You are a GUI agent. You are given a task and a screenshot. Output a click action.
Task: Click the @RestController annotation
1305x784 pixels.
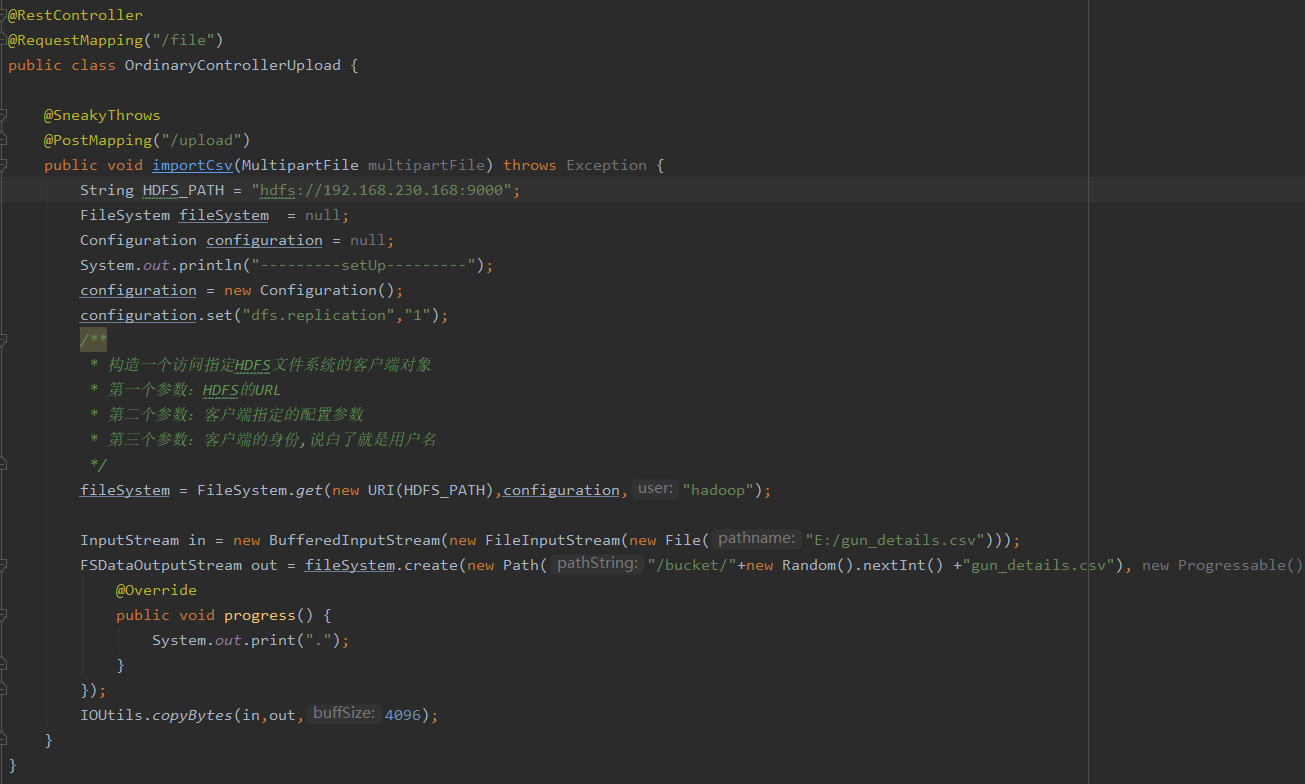pos(75,15)
